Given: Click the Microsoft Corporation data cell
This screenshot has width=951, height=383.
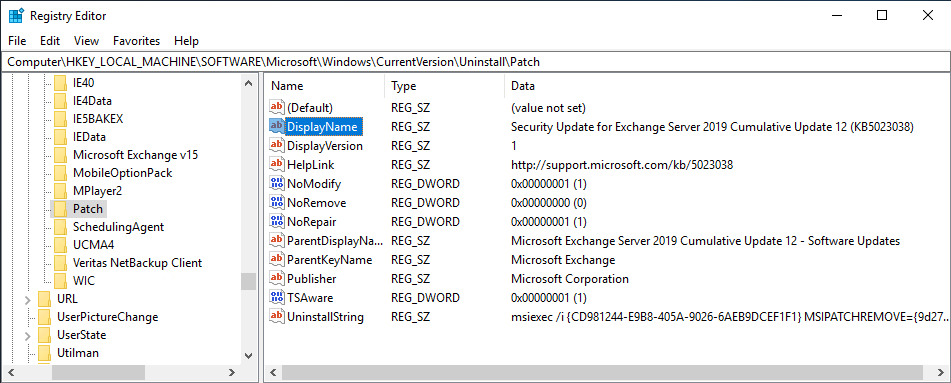Looking at the screenshot, I should click(x=570, y=279).
